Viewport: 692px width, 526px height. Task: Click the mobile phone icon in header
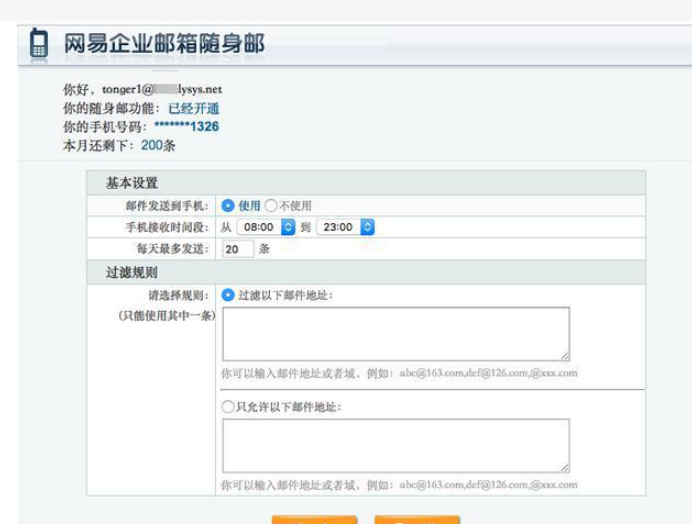pyautogui.click(x=38, y=43)
